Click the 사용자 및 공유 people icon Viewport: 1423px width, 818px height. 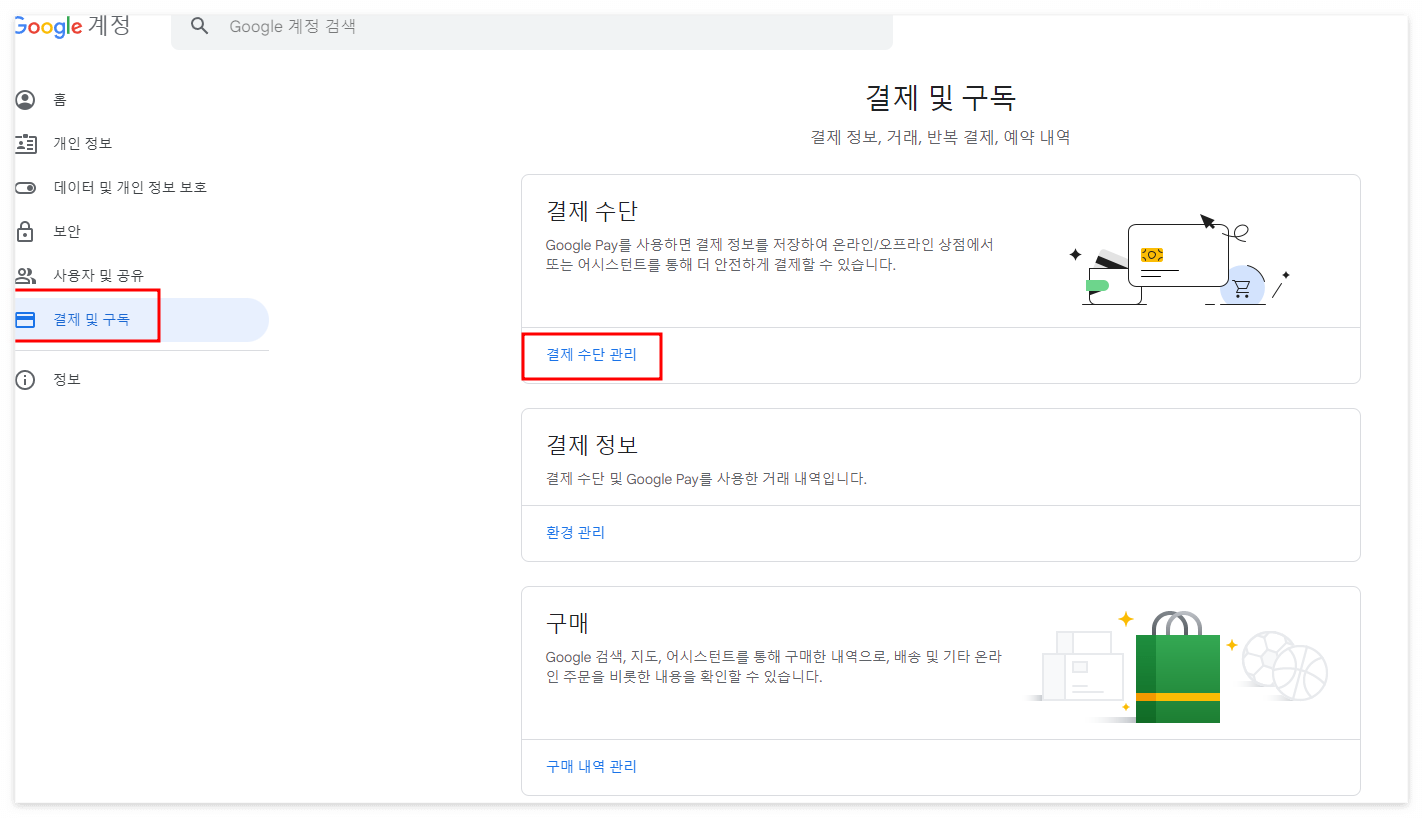tap(25, 276)
